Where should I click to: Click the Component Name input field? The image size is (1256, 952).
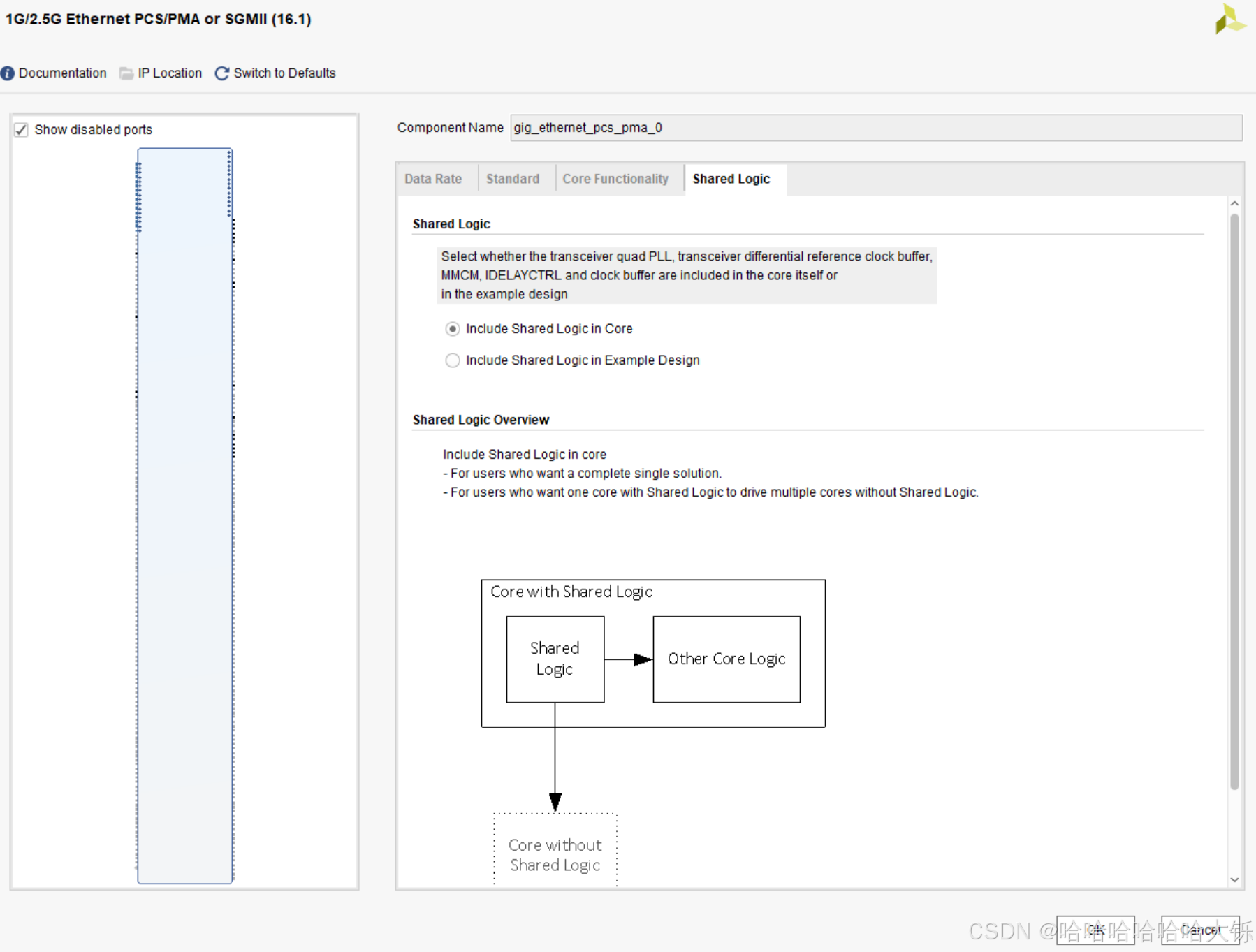coord(876,128)
